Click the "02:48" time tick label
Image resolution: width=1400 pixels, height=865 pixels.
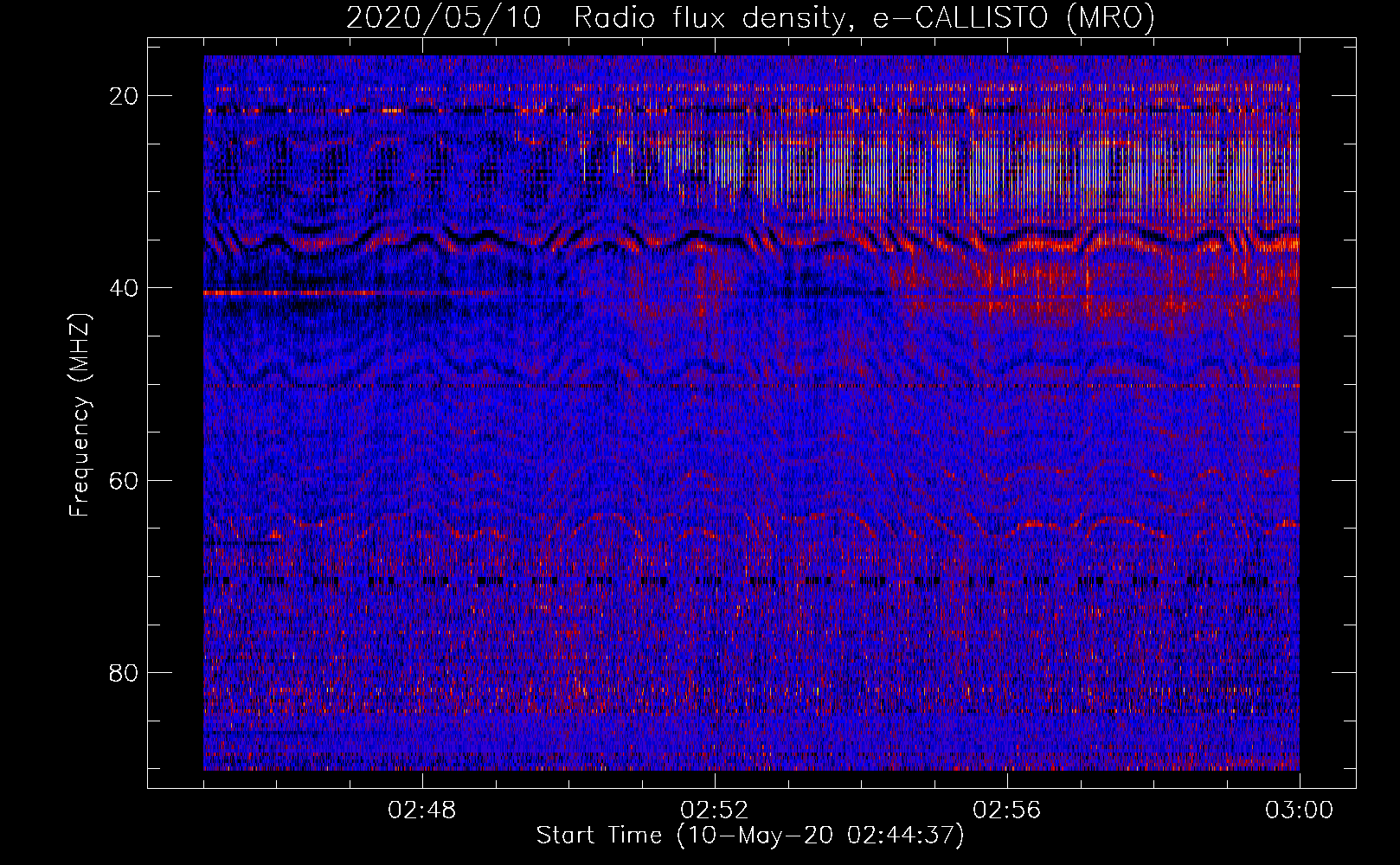[x=422, y=811]
